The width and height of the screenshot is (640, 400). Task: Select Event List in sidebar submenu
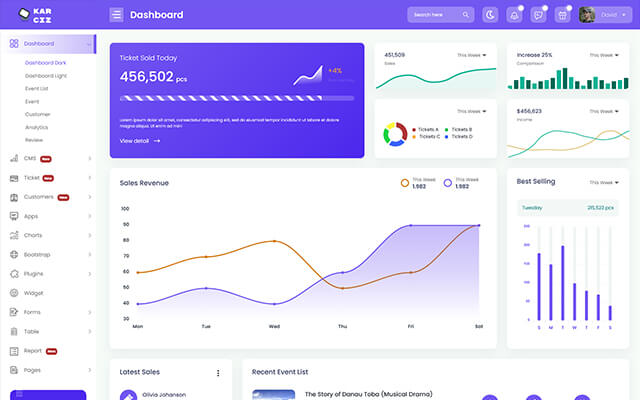[37, 89]
